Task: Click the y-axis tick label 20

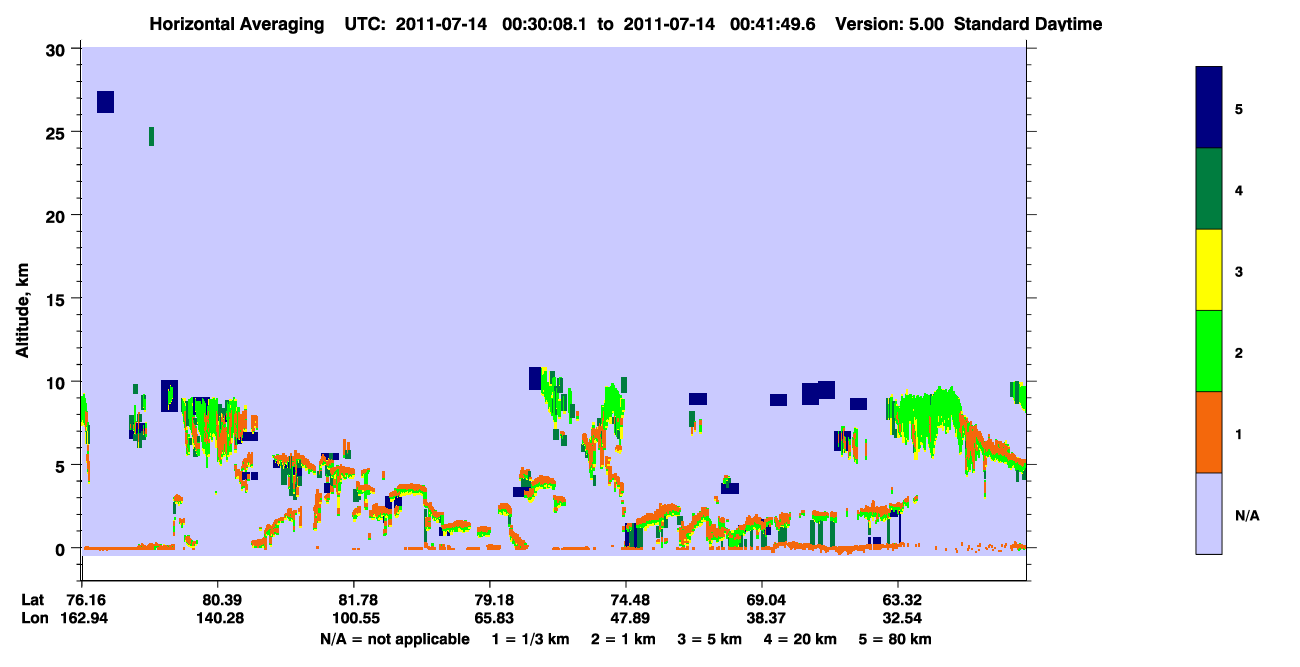Action: coord(57,216)
